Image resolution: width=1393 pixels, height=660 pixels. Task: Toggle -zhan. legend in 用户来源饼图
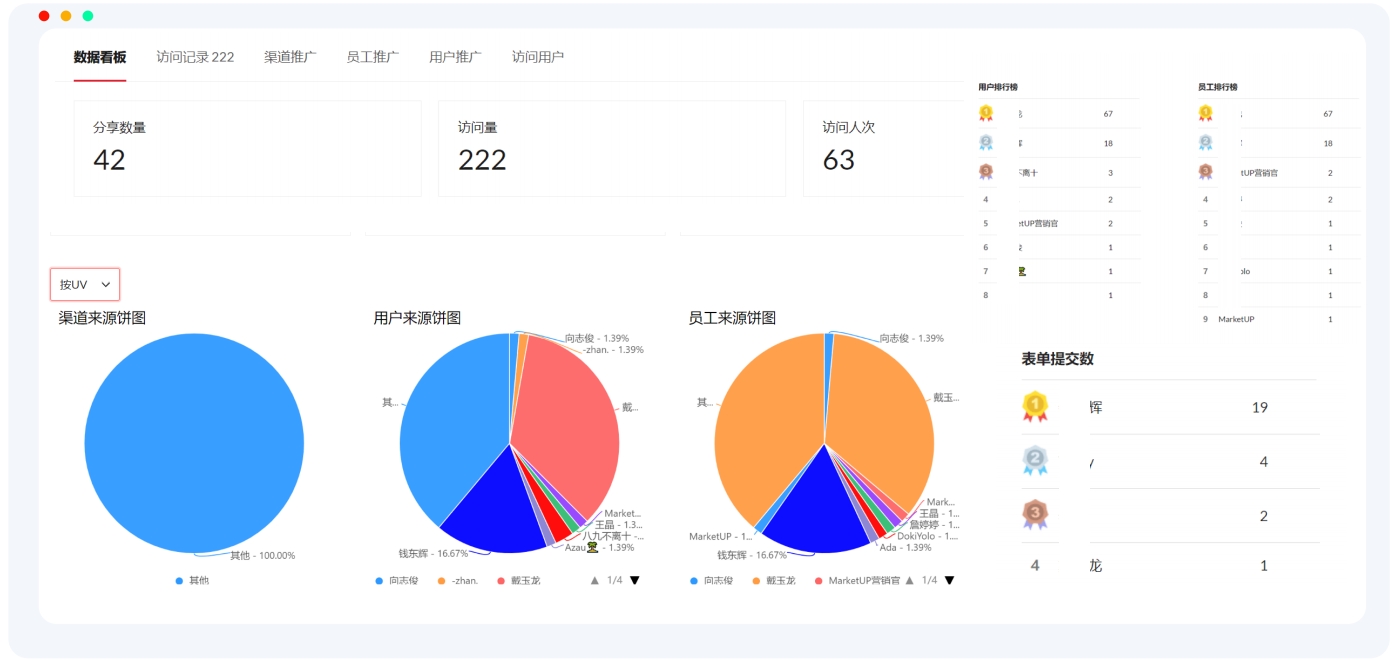(458, 580)
